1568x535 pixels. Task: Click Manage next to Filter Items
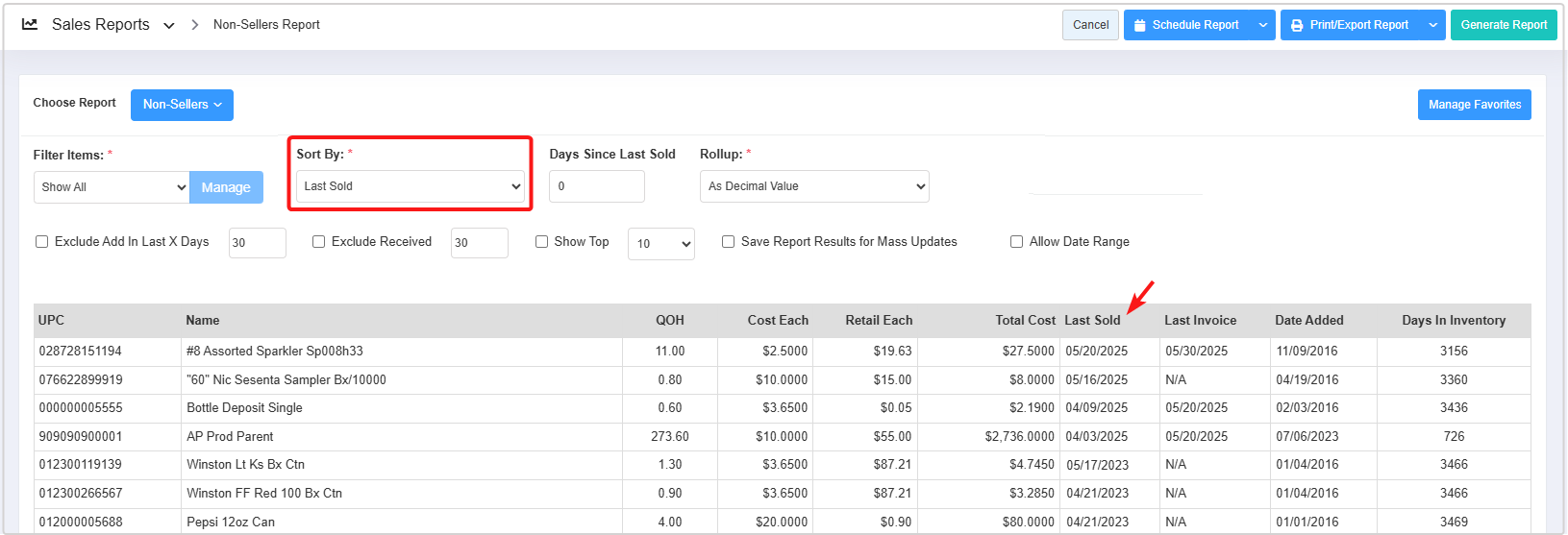[x=226, y=187]
